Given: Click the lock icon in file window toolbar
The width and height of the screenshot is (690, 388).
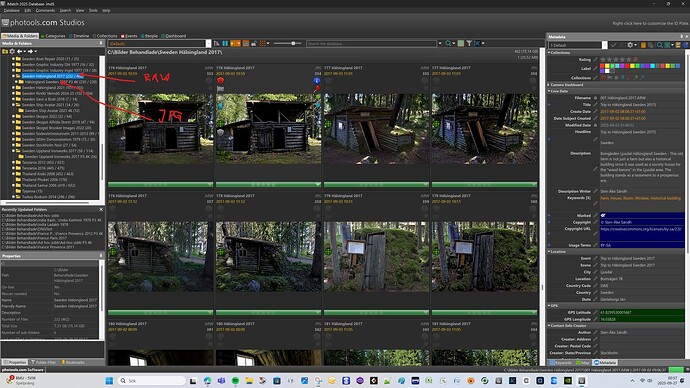Looking at the screenshot, I should (254, 44).
